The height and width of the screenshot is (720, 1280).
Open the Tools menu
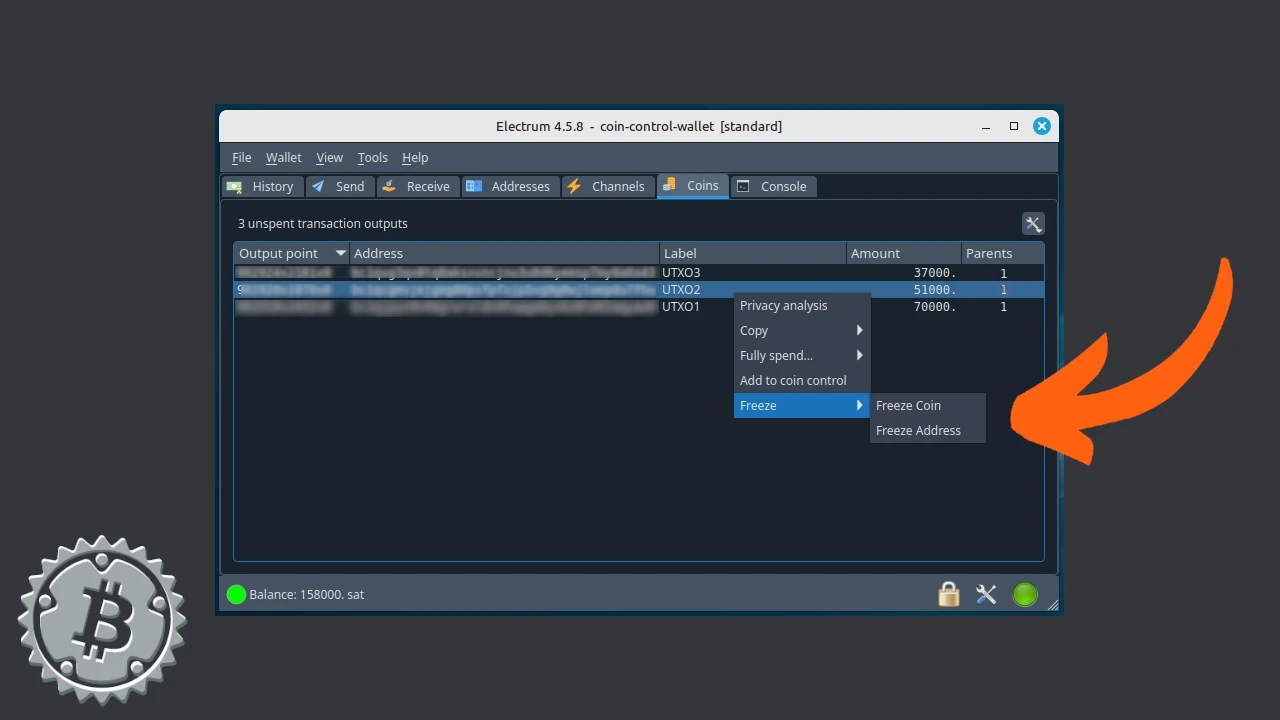click(x=372, y=157)
